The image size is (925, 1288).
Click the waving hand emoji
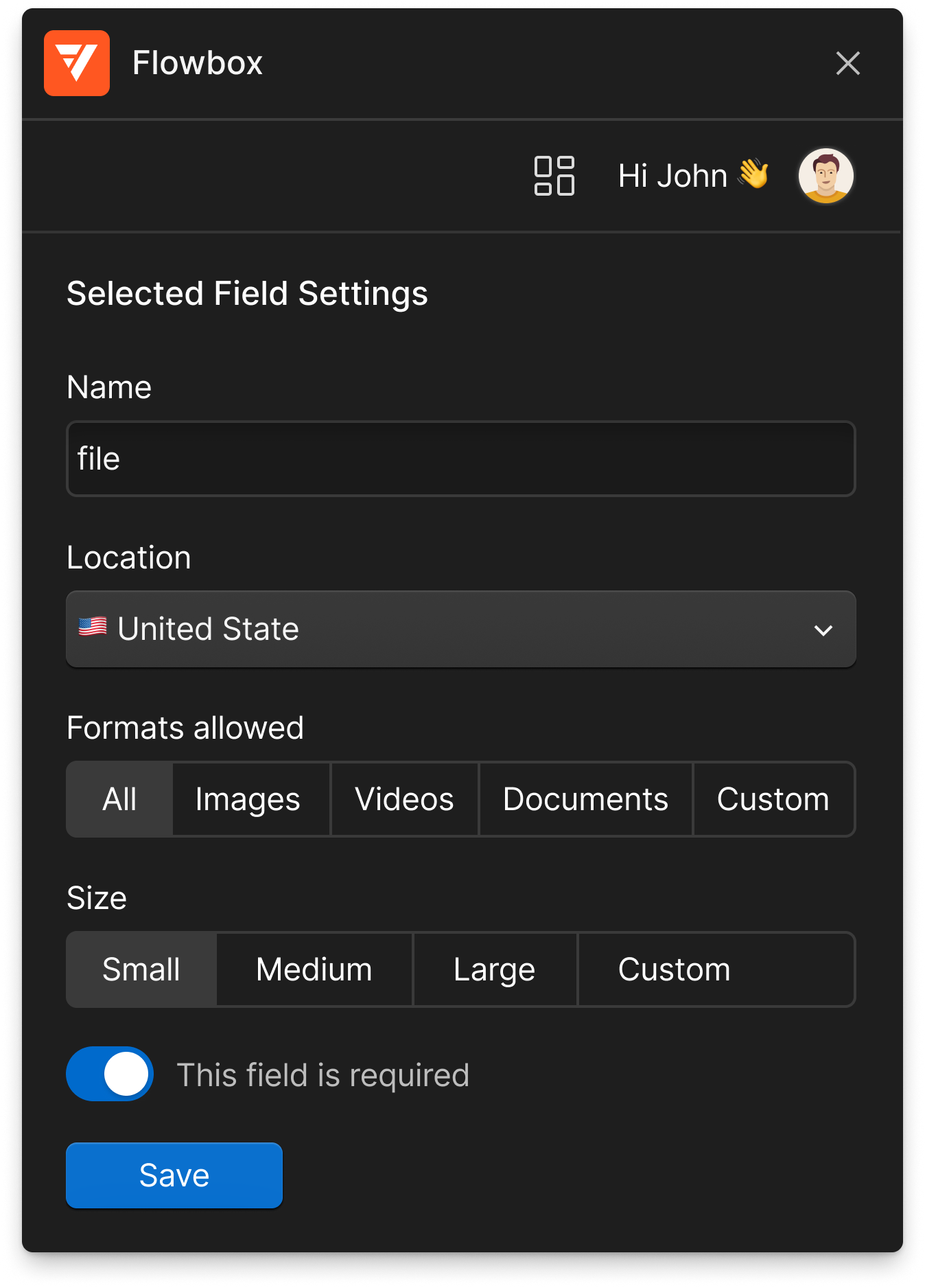(x=753, y=174)
